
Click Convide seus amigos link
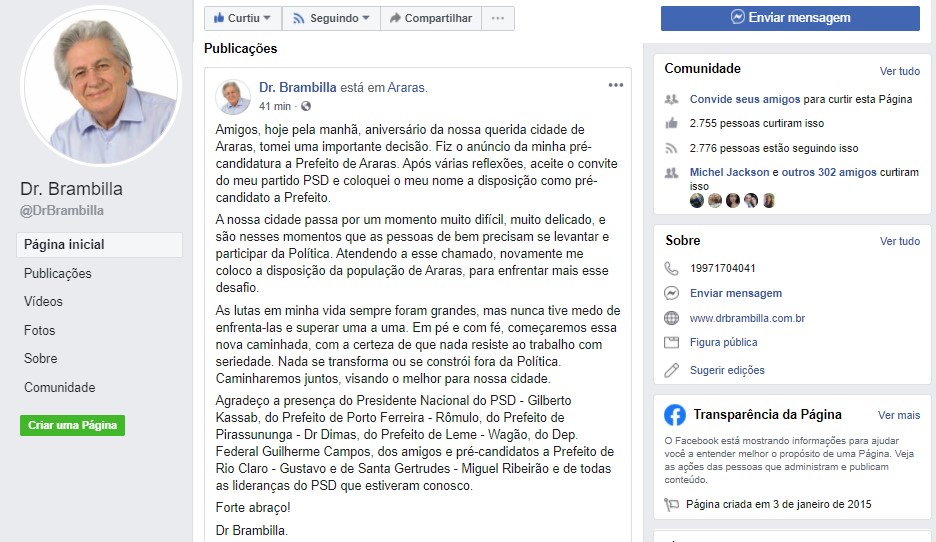[x=744, y=99]
